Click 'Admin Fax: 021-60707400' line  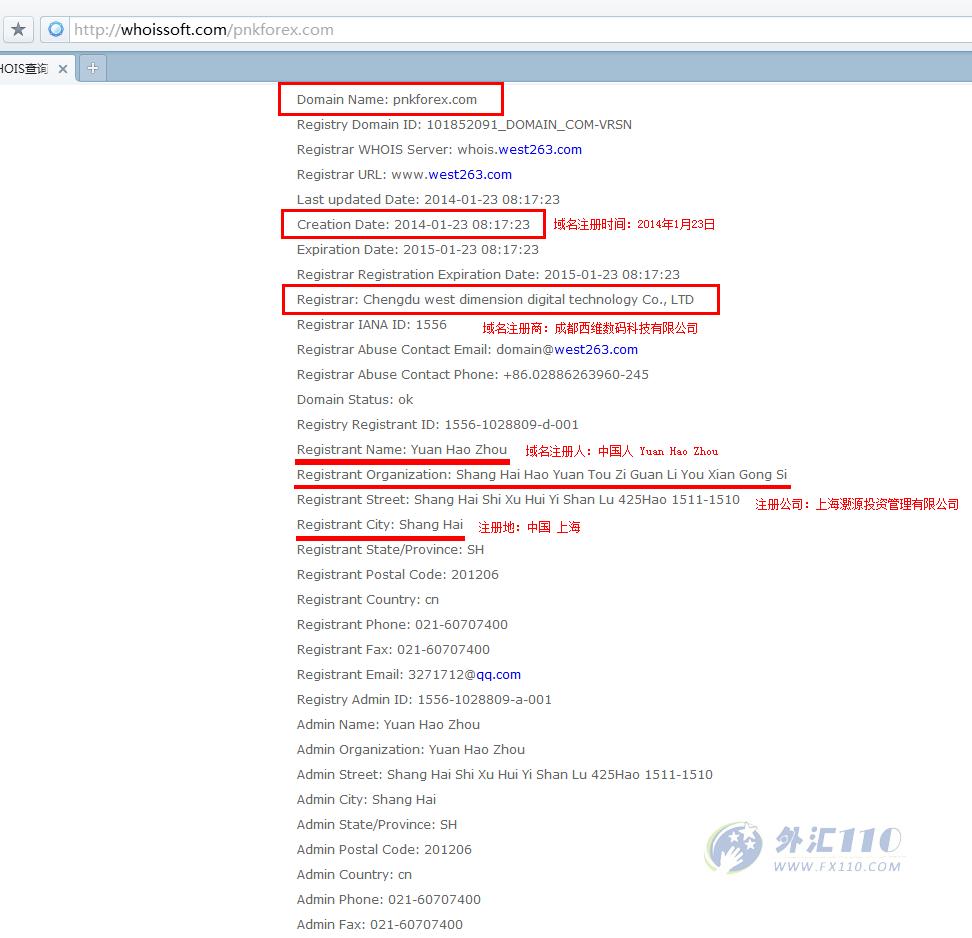(380, 924)
